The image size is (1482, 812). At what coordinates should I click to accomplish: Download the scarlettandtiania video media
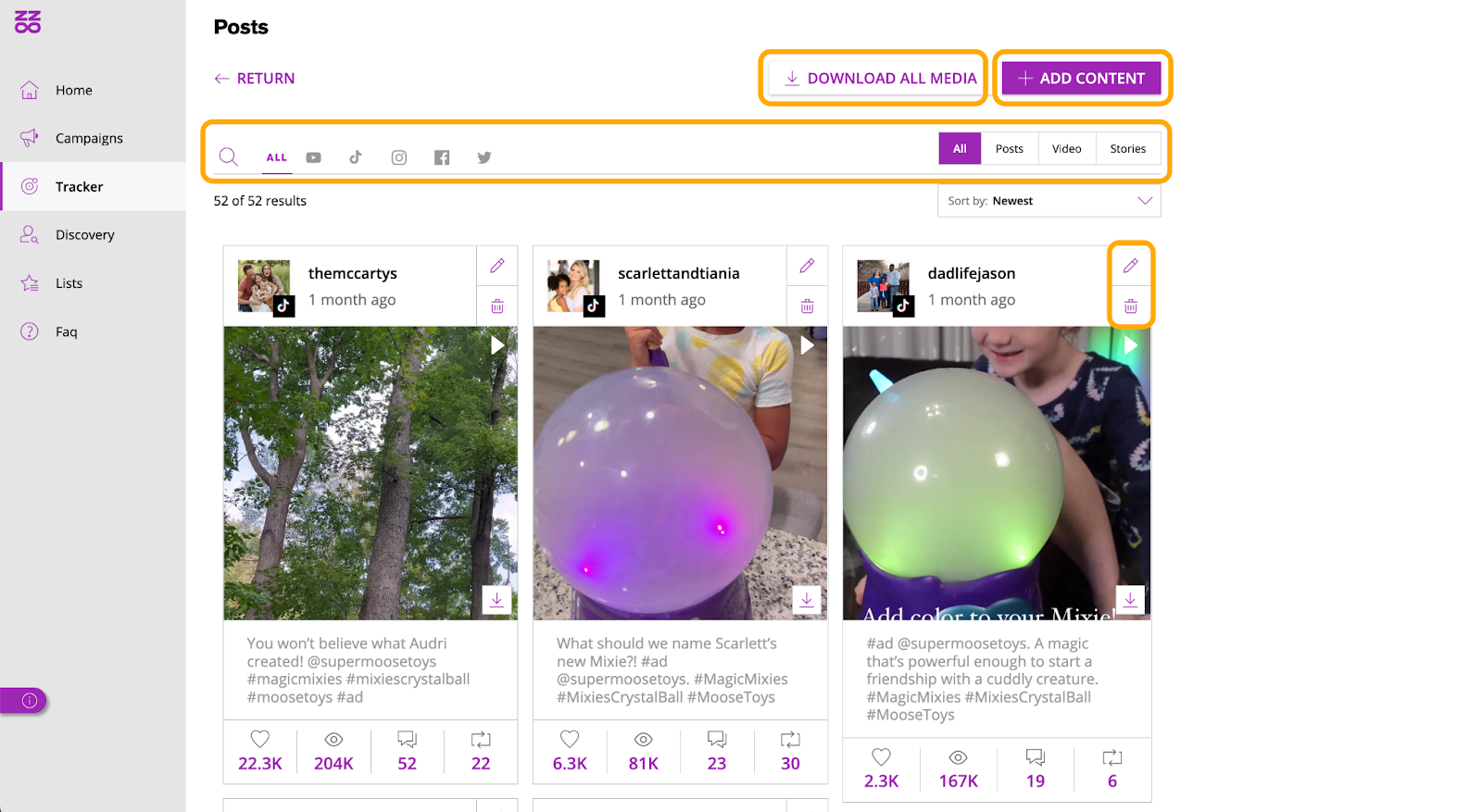(x=807, y=600)
